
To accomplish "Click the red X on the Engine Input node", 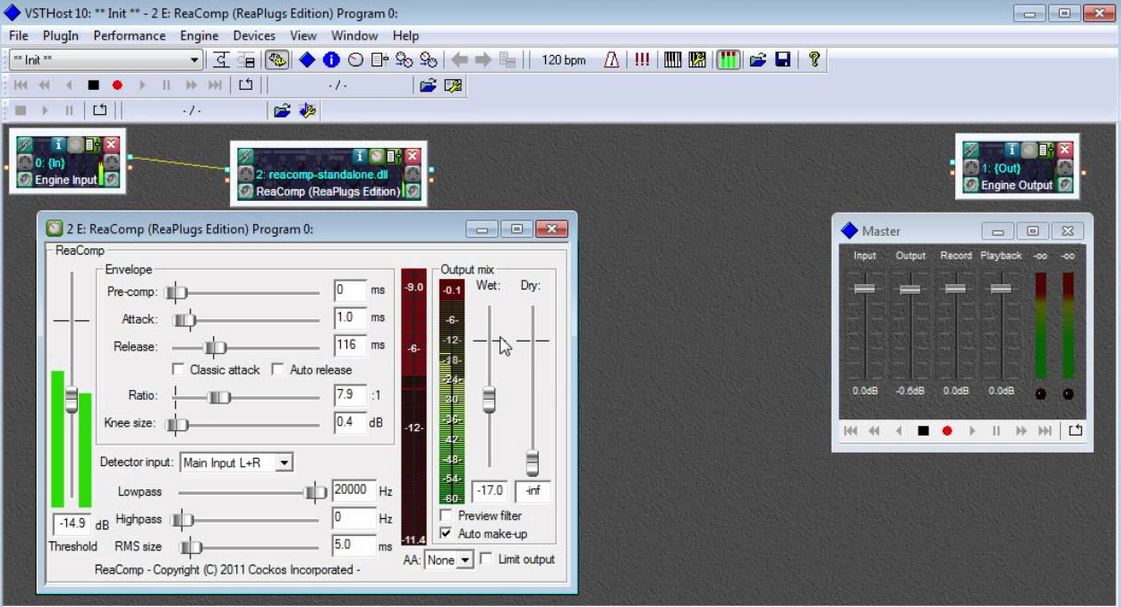I will (x=111, y=144).
